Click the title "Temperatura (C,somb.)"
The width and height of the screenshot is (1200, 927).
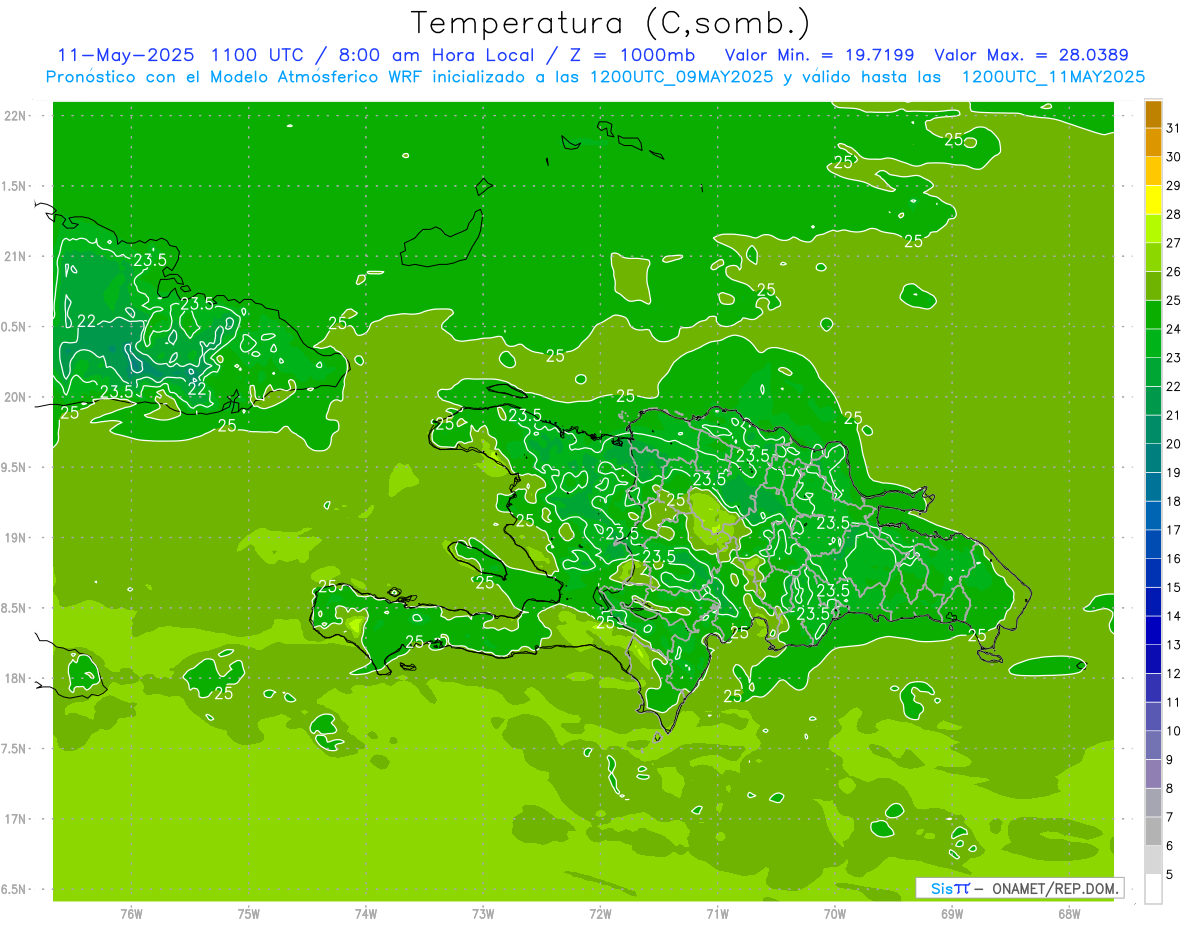click(x=610, y=24)
